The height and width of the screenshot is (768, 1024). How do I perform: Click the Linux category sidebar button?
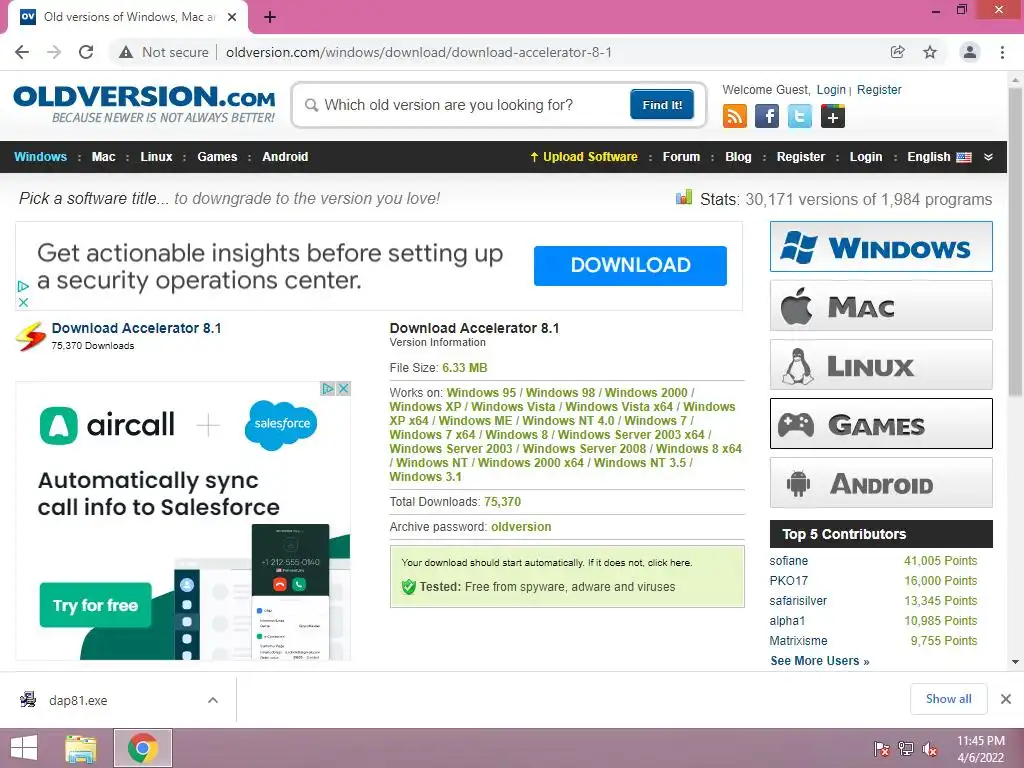(x=881, y=364)
